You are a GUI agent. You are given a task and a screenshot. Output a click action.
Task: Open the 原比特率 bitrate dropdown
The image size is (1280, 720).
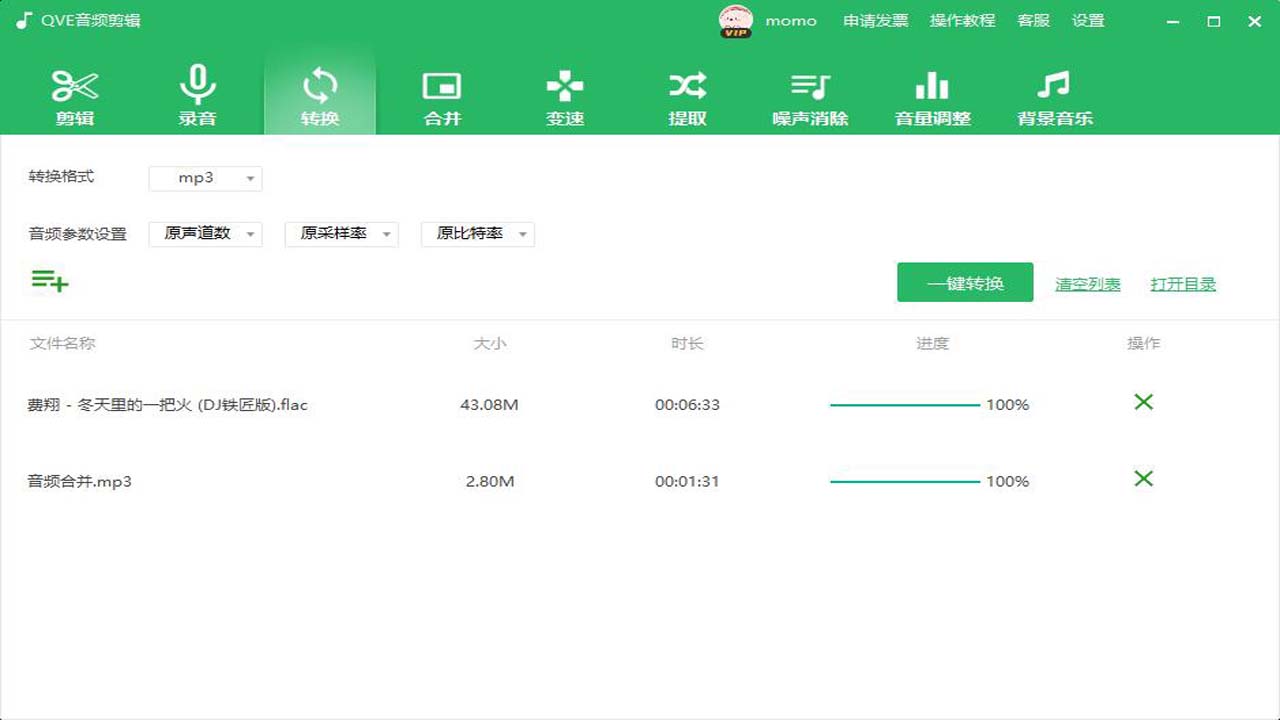[x=477, y=234]
